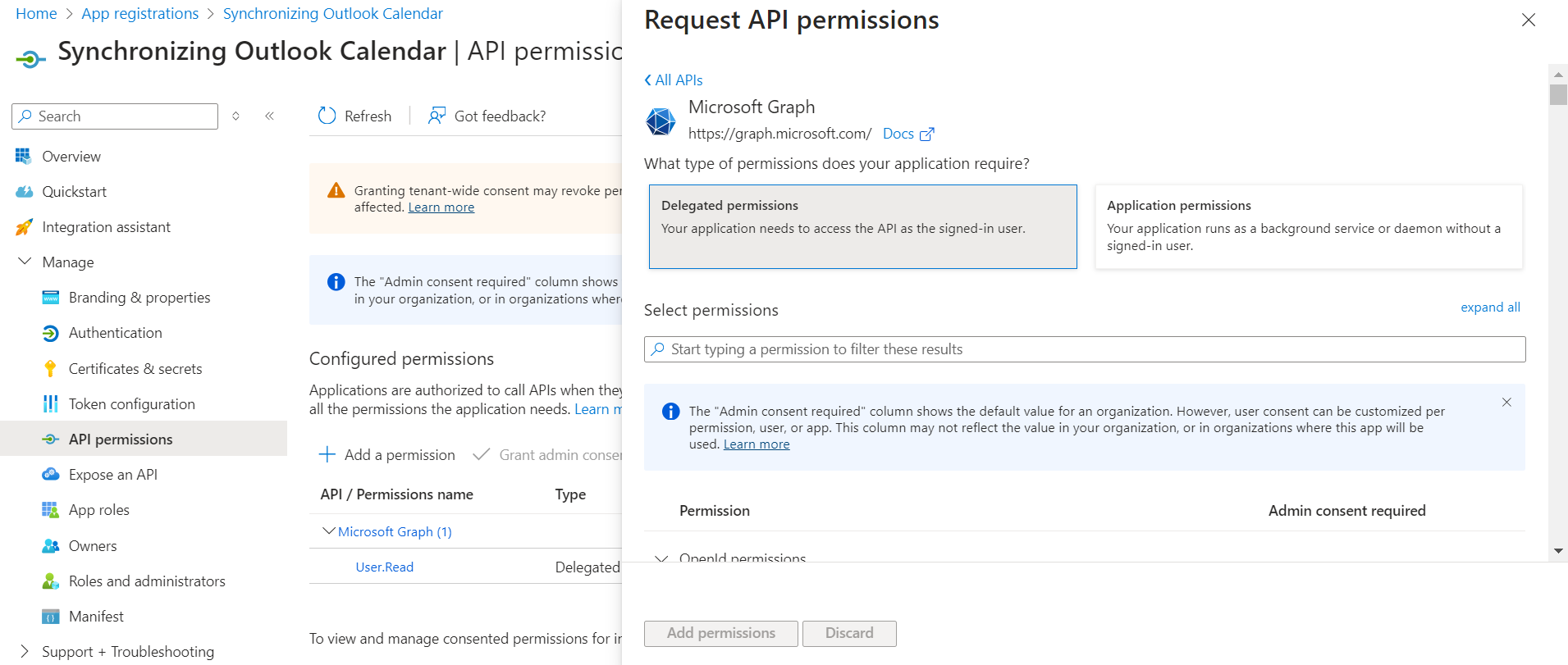Click the expand all link

pos(1490,307)
